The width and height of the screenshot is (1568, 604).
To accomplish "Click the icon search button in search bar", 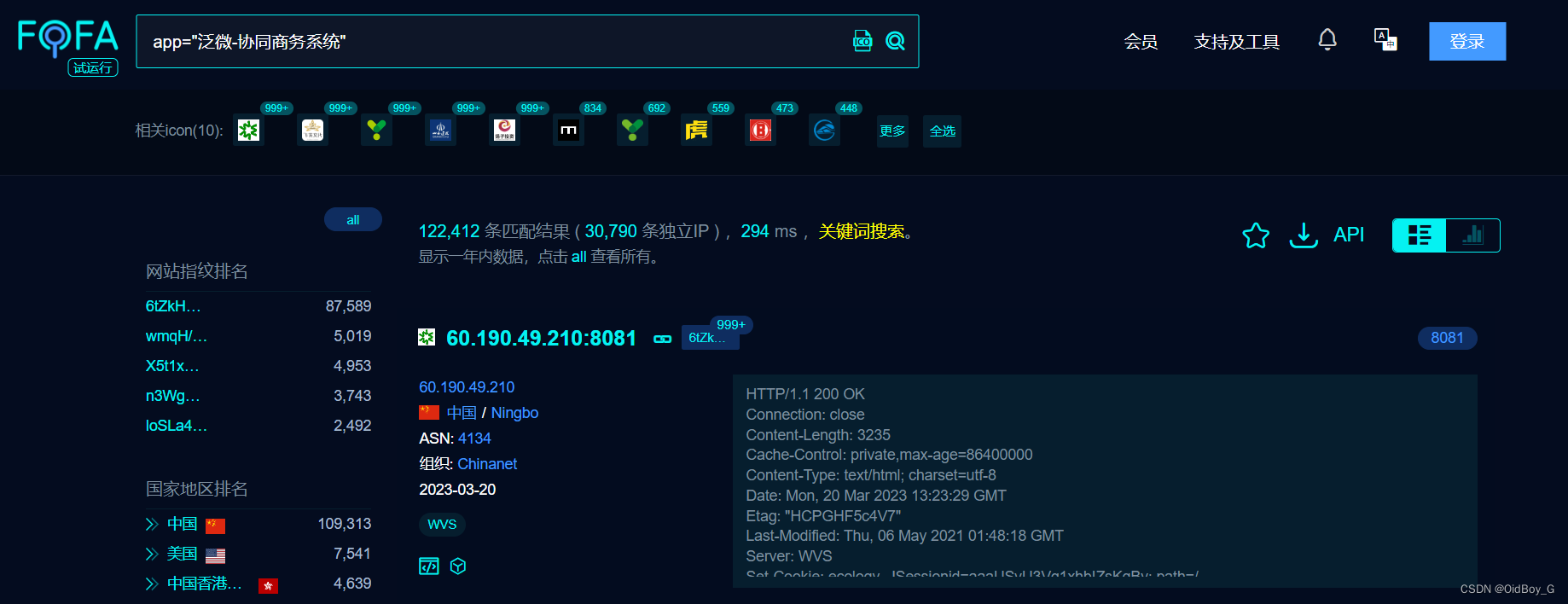I will pos(862,41).
